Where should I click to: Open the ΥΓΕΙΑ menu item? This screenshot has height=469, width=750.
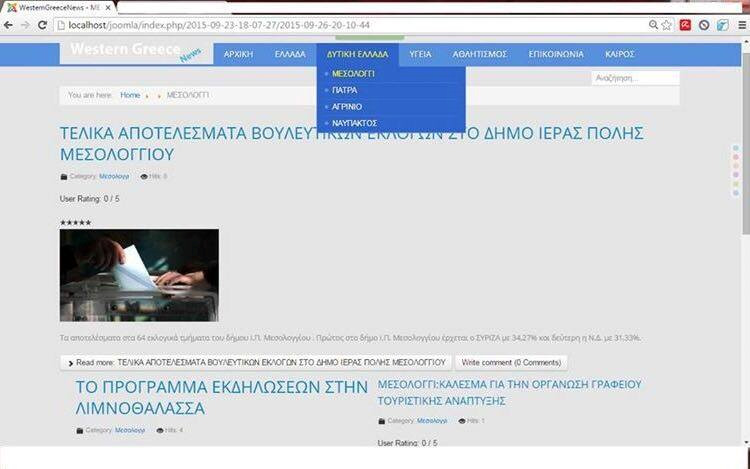click(x=420, y=55)
